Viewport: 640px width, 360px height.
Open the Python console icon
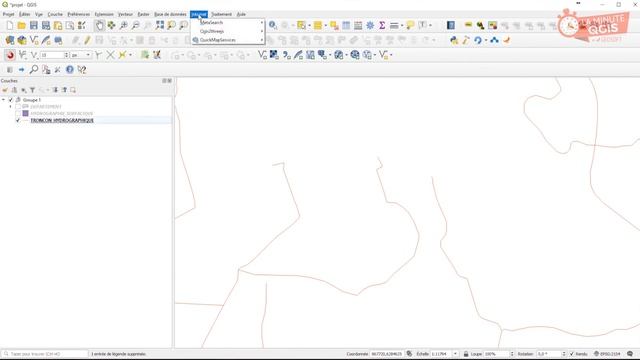[454, 40]
